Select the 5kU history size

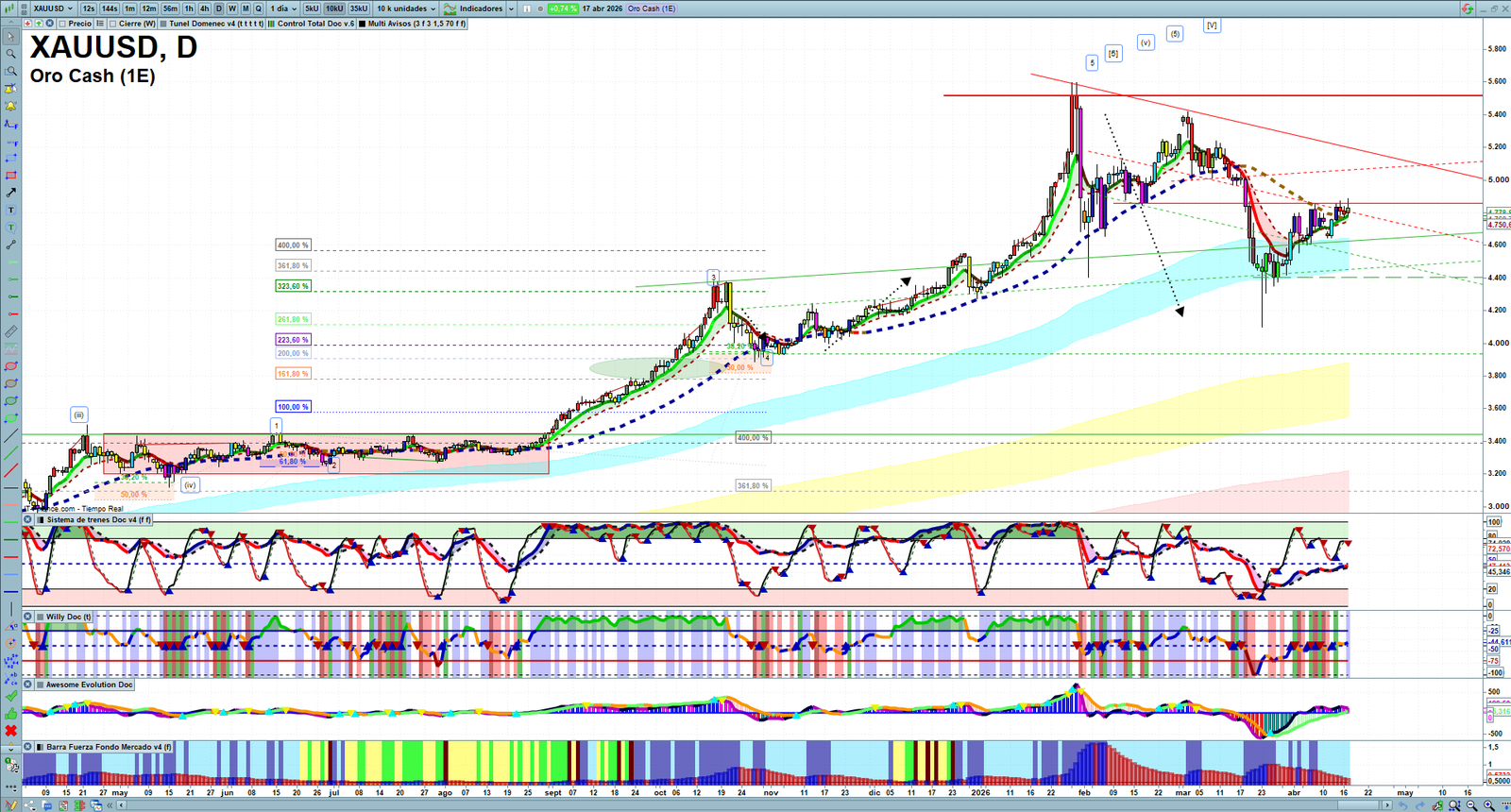pyautogui.click(x=312, y=8)
